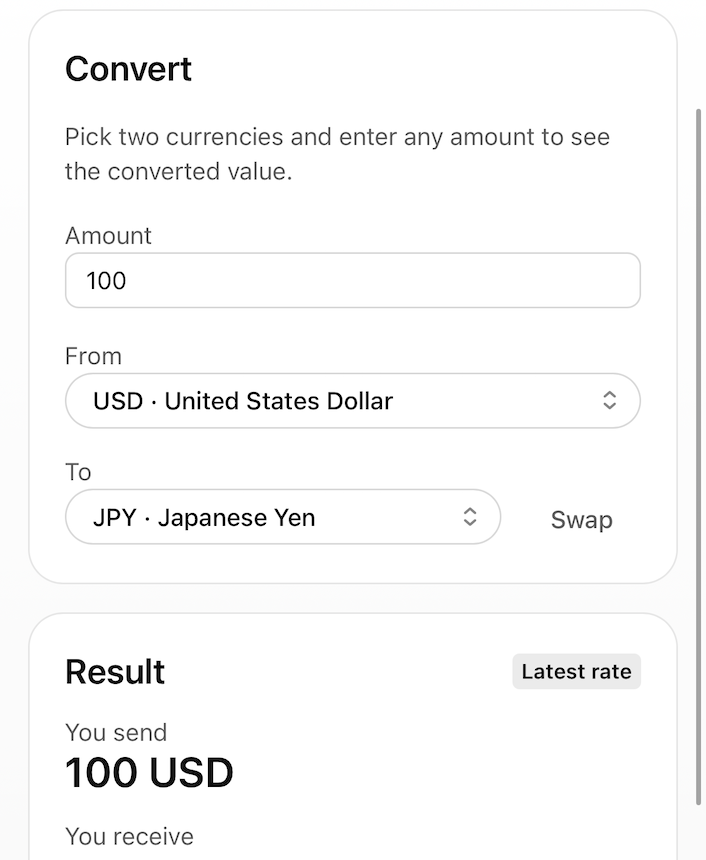706x860 pixels.
Task: Open the To currency dropdown
Action: [x=282, y=517]
